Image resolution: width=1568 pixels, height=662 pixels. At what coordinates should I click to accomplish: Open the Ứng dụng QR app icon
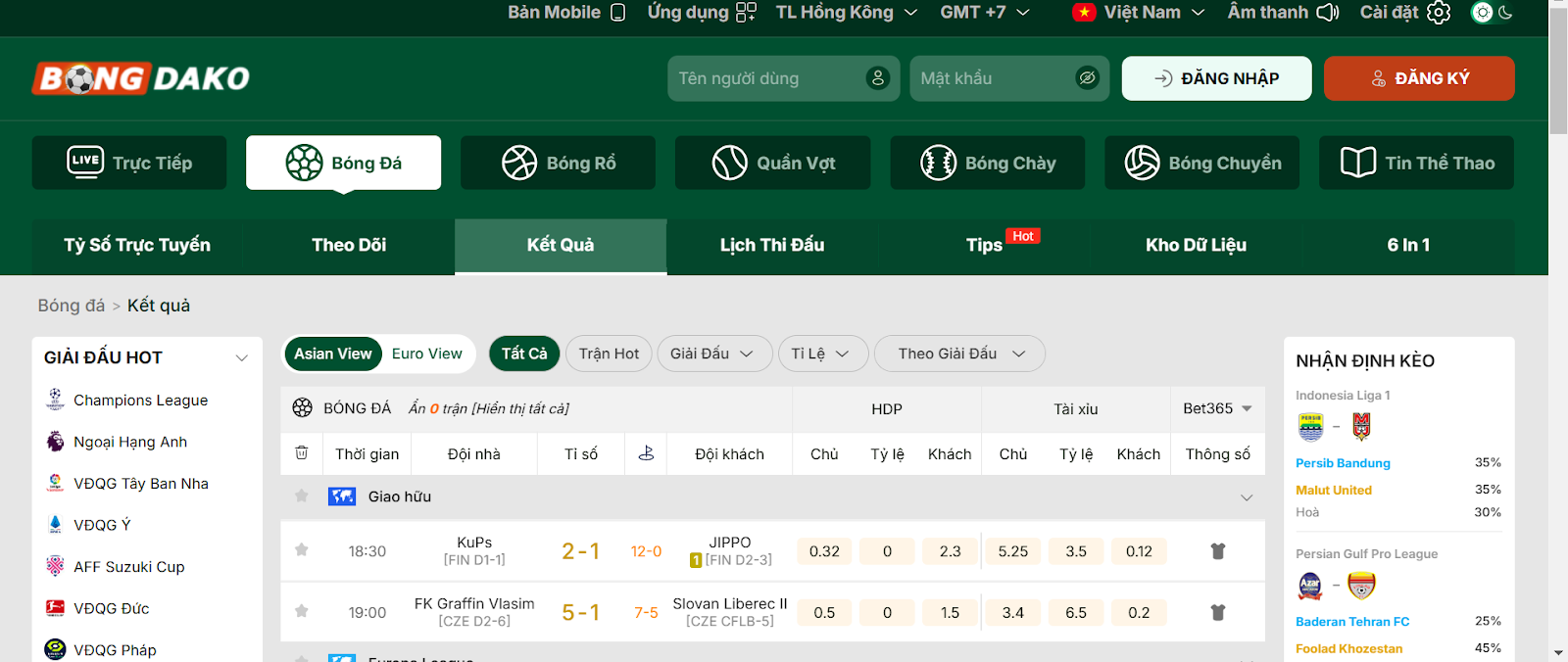[x=747, y=12]
